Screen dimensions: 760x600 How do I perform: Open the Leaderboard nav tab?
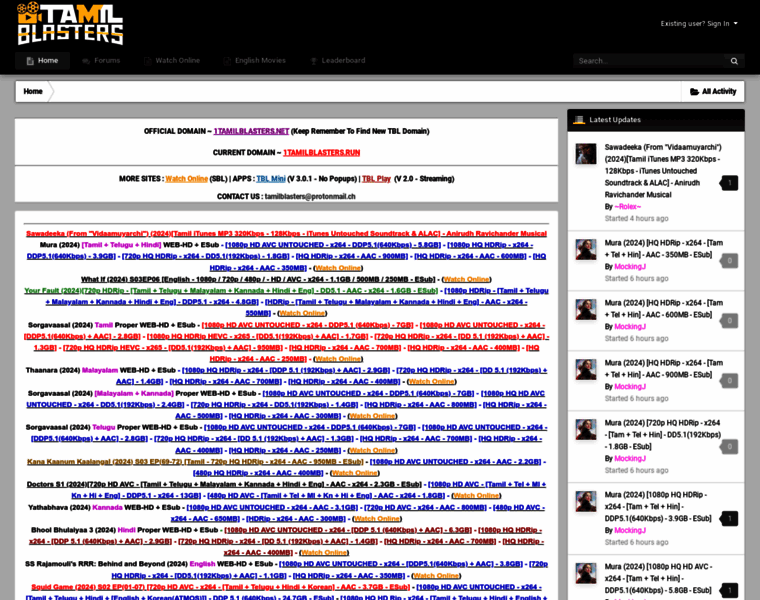click(x=338, y=61)
